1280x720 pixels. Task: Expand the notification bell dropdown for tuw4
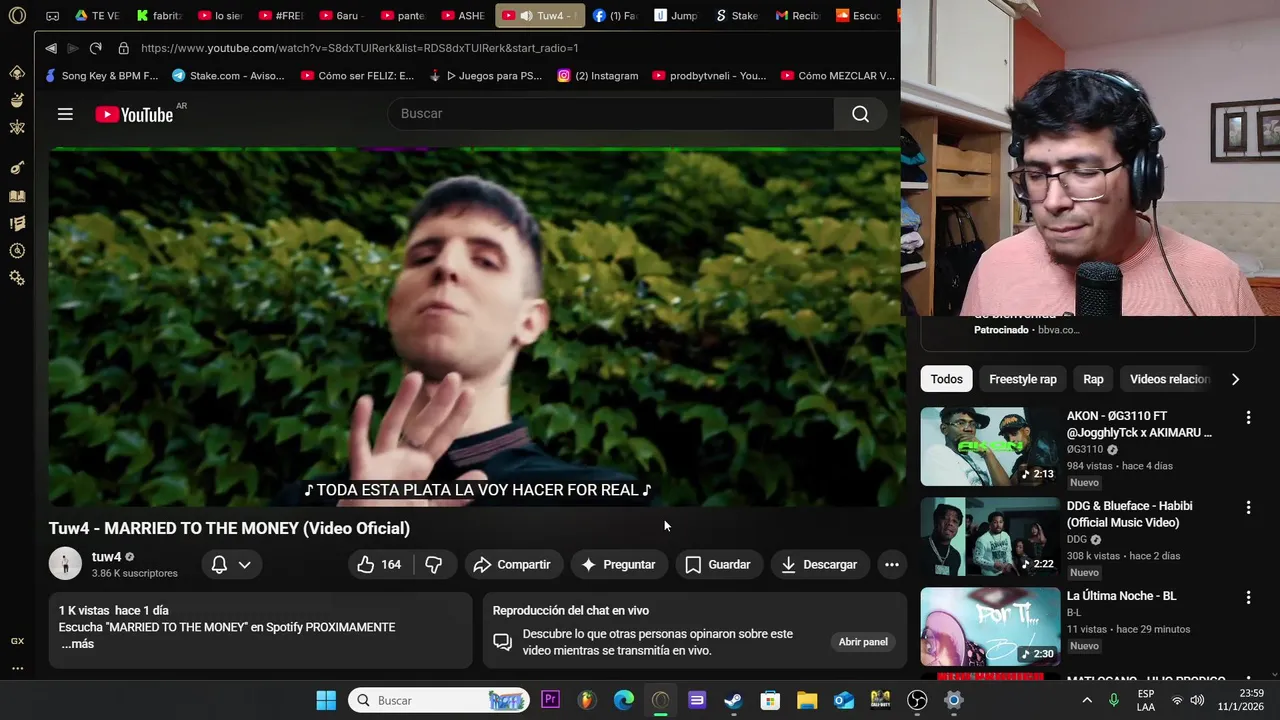(231, 565)
